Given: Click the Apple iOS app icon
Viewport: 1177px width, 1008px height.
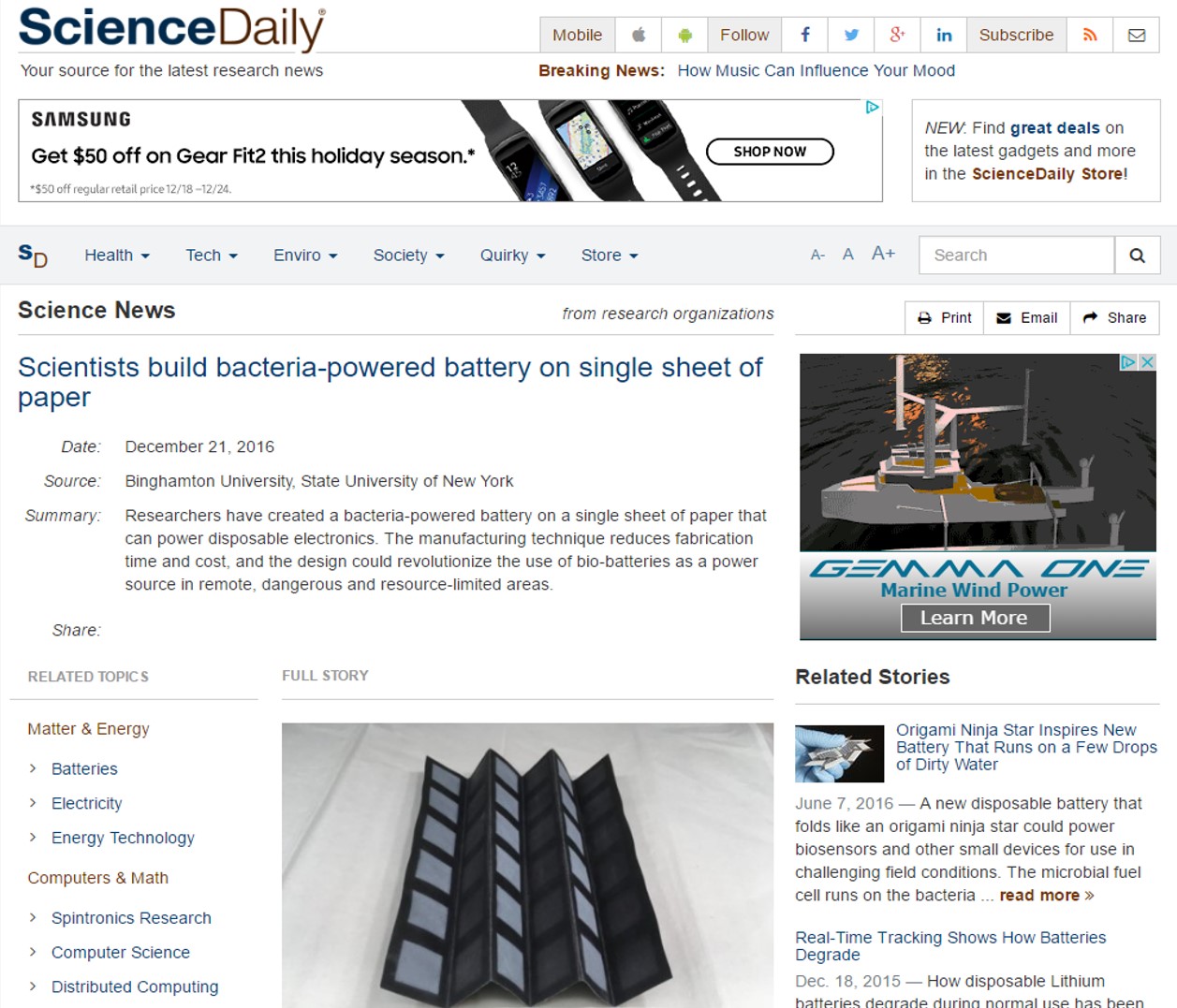Looking at the screenshot, I should [639, 36].
